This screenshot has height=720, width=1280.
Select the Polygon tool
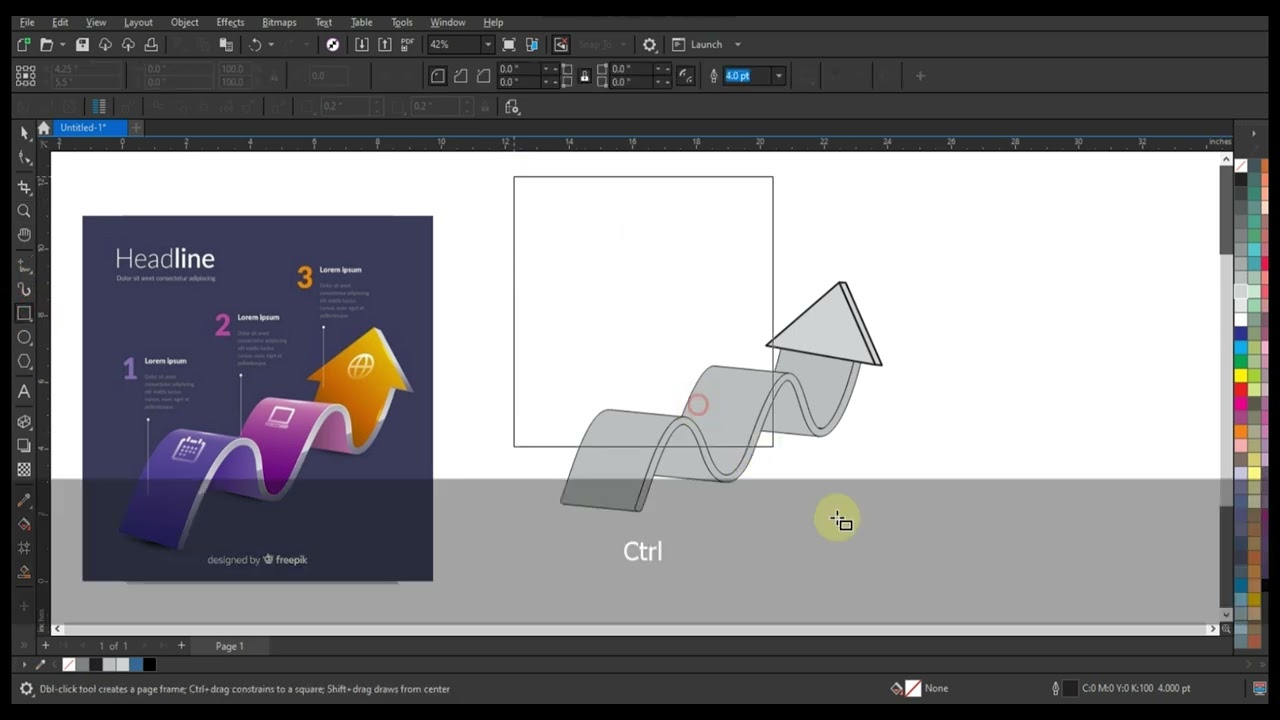(x=24, y=361)
